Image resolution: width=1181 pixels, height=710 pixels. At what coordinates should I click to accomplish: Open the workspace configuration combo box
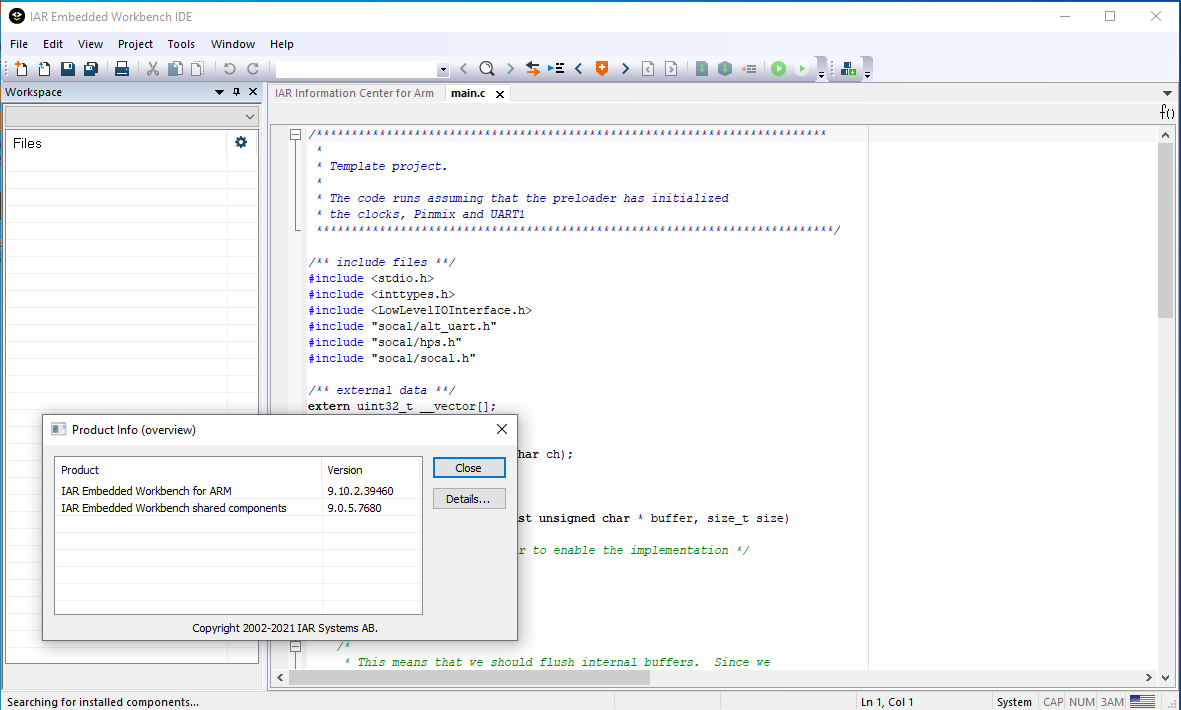tap(132, 117)
